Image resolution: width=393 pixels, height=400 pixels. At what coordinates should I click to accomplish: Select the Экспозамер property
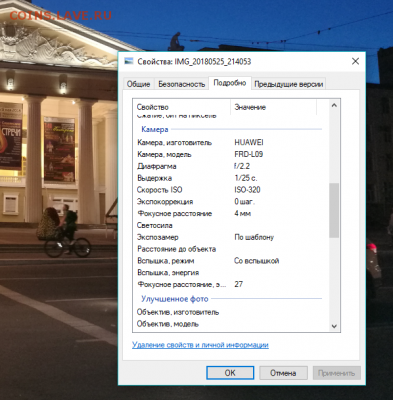click(x=158, y=237)
